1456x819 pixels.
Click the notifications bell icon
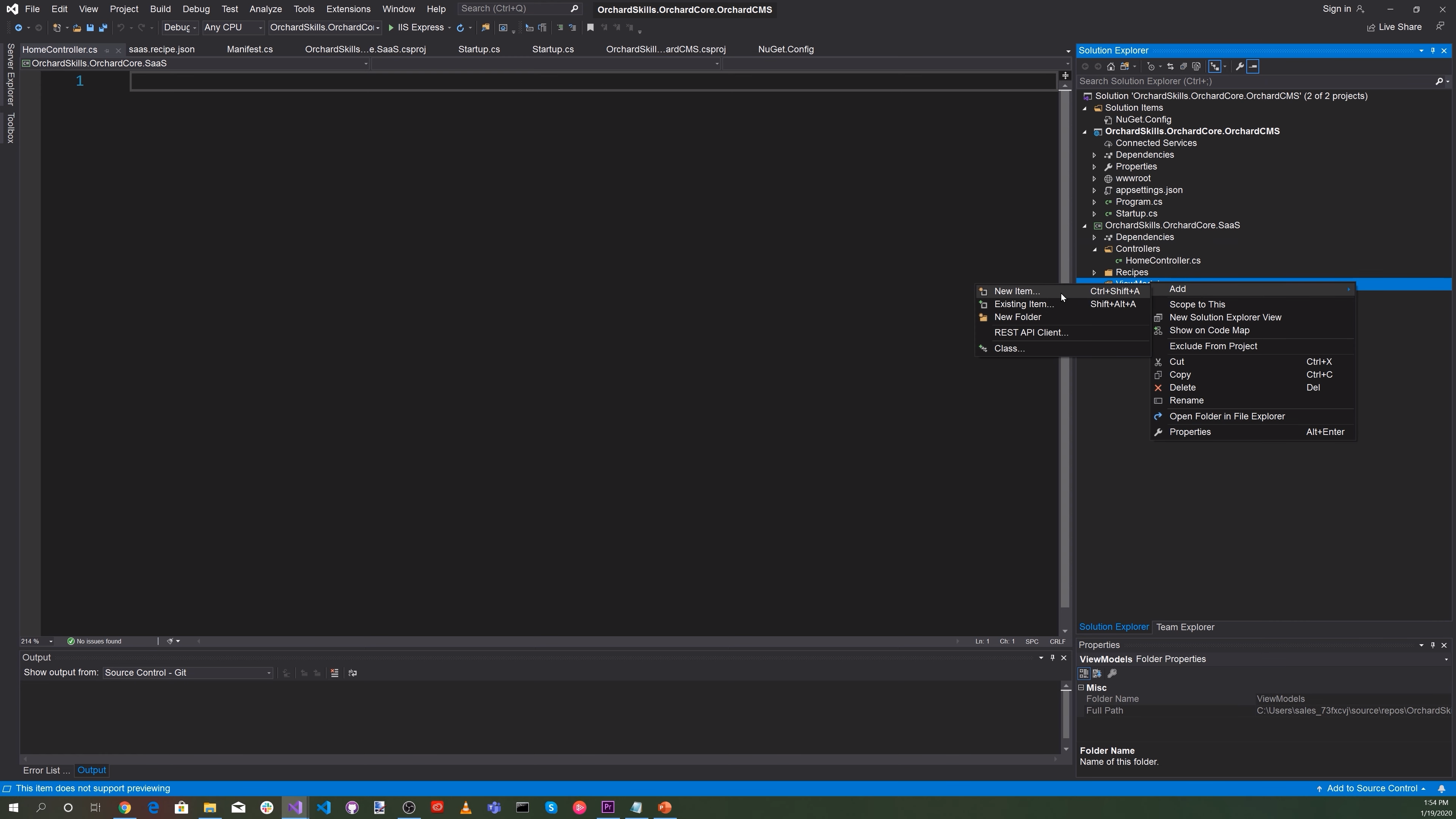(1441, 789)
